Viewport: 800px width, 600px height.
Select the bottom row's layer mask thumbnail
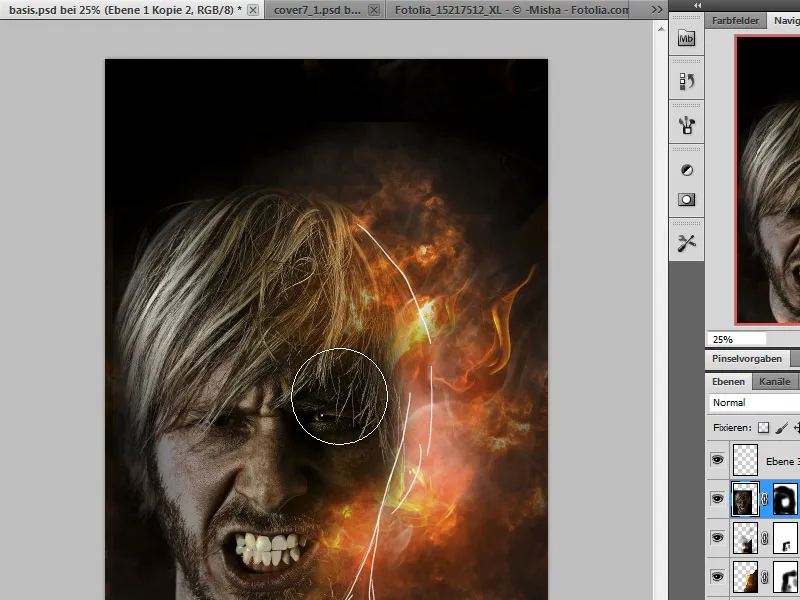pyautogui.click(x=786, y=577)
